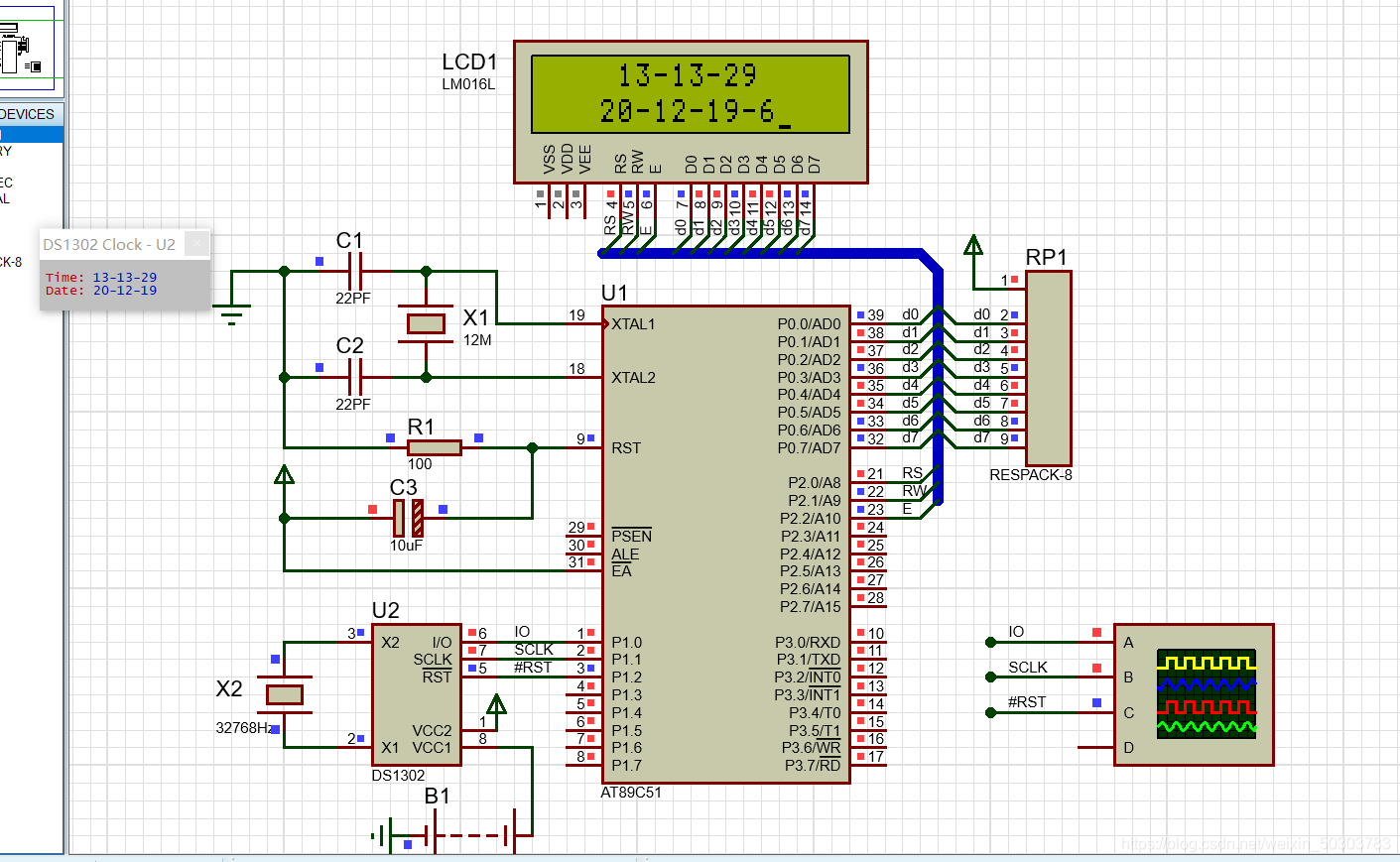Screen dimensions: 1400x862
Task: Click the 10uF value label of C3
Action: click(406, 546)
